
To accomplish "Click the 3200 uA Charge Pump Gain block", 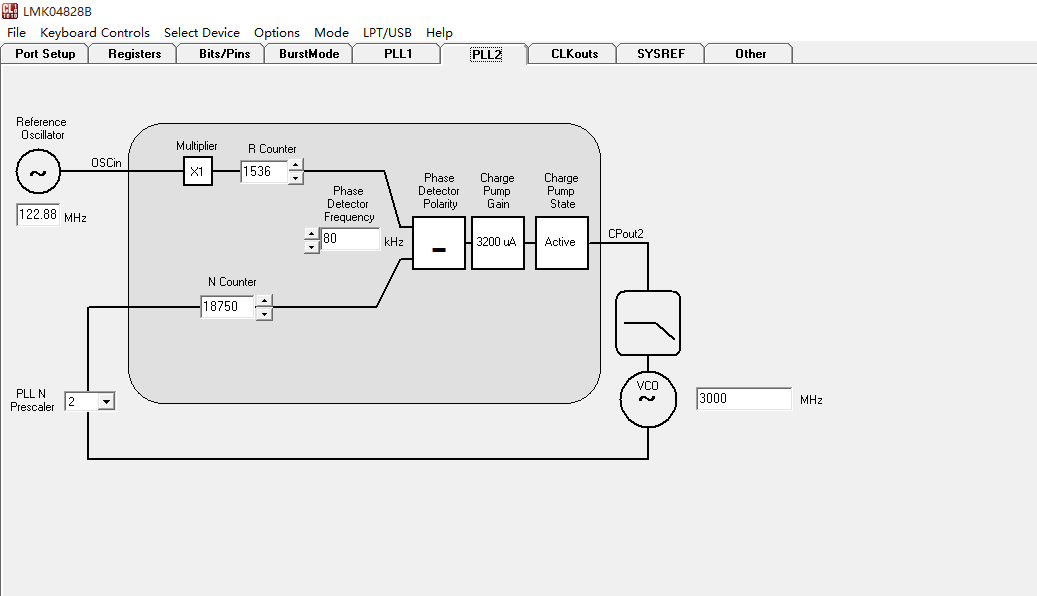I will [498, 243].
